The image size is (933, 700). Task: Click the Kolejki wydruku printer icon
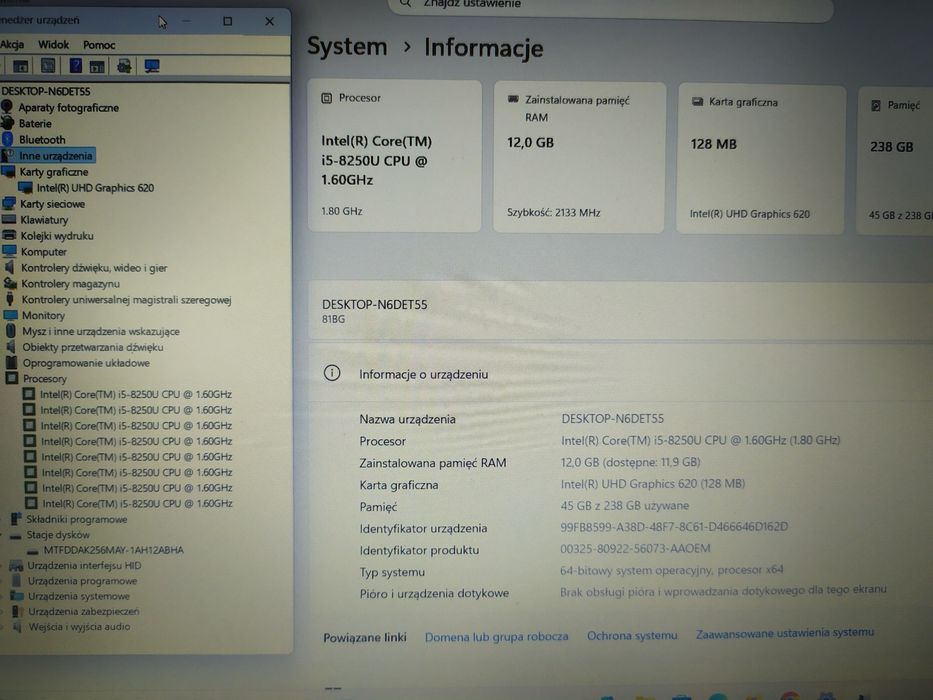[x=10, y=236]
